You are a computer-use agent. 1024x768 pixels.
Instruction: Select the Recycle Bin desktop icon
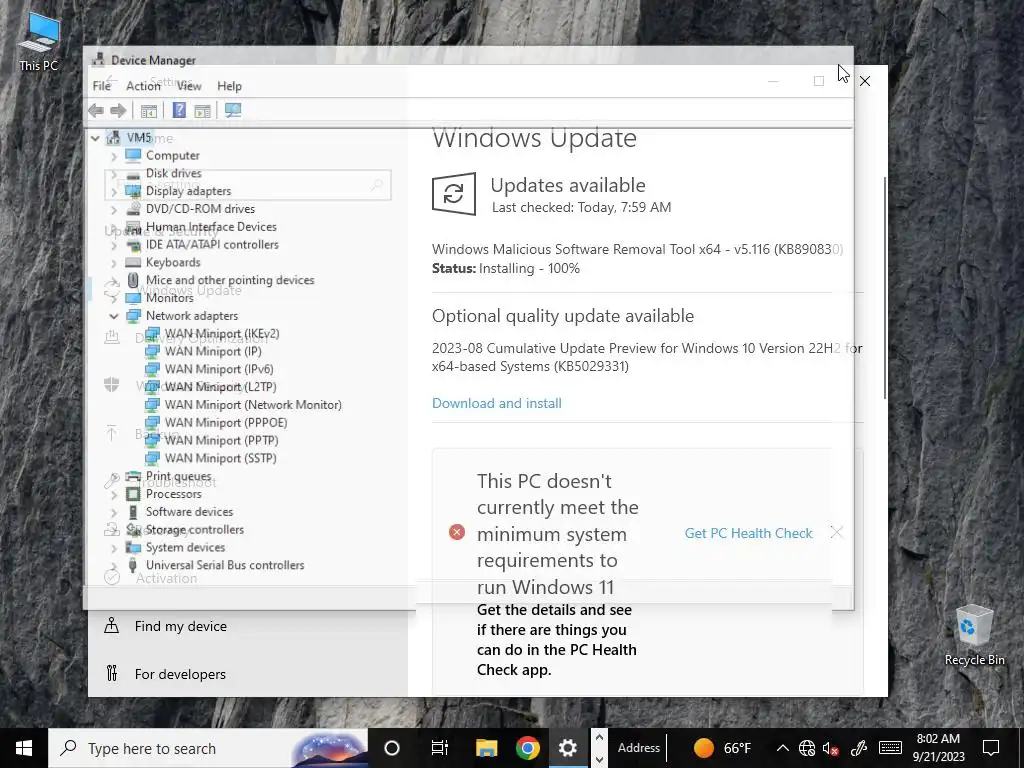coord(974,635)
